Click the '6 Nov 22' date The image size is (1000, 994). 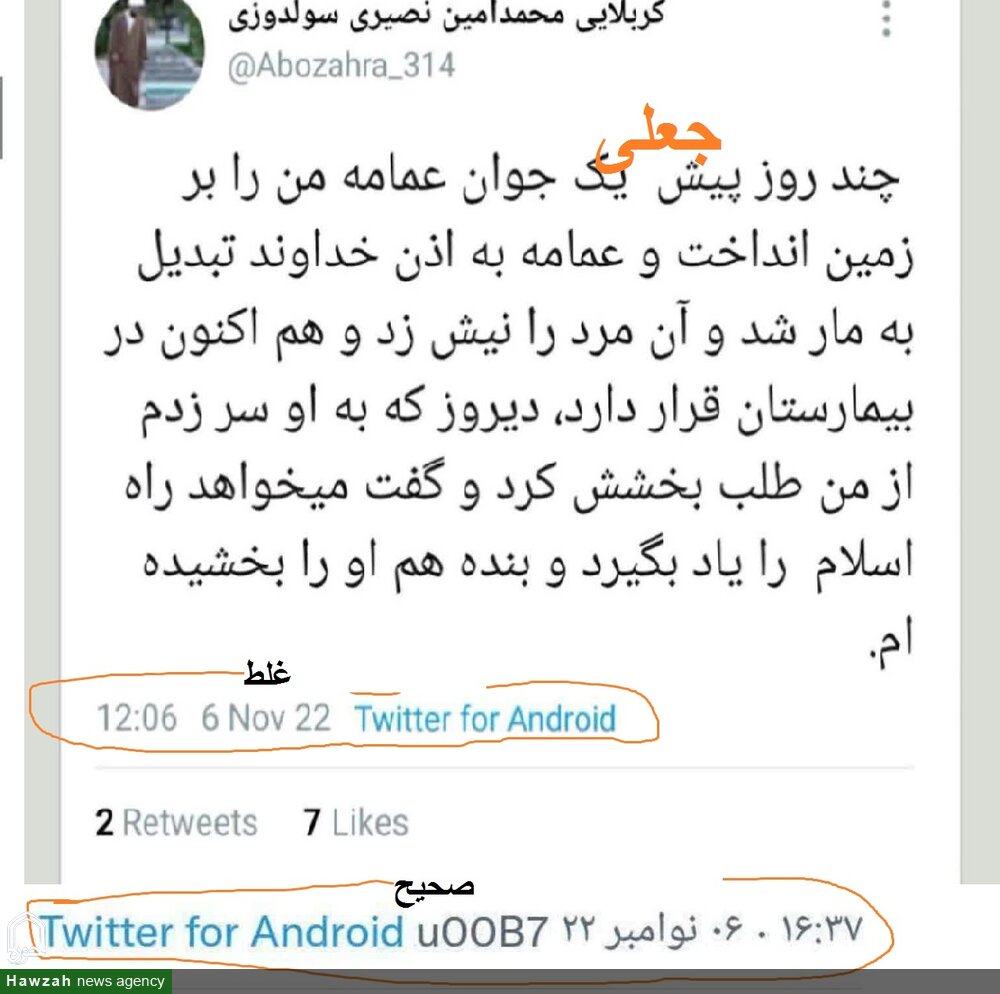266,718
